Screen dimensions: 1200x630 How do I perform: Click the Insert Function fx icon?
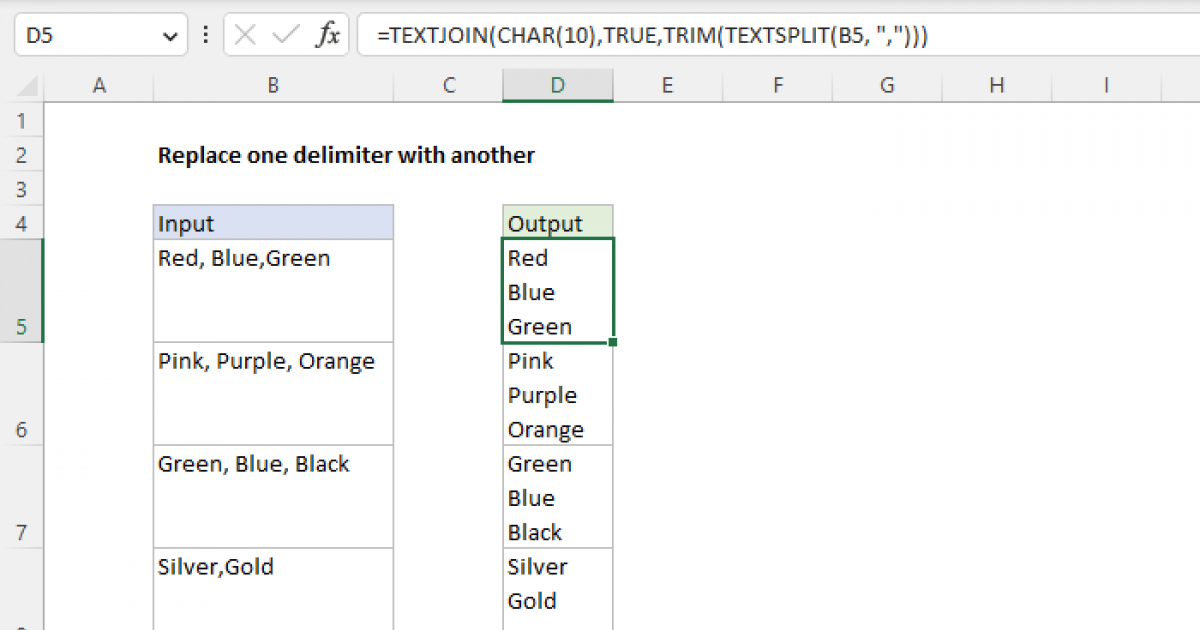click(327, 36)
